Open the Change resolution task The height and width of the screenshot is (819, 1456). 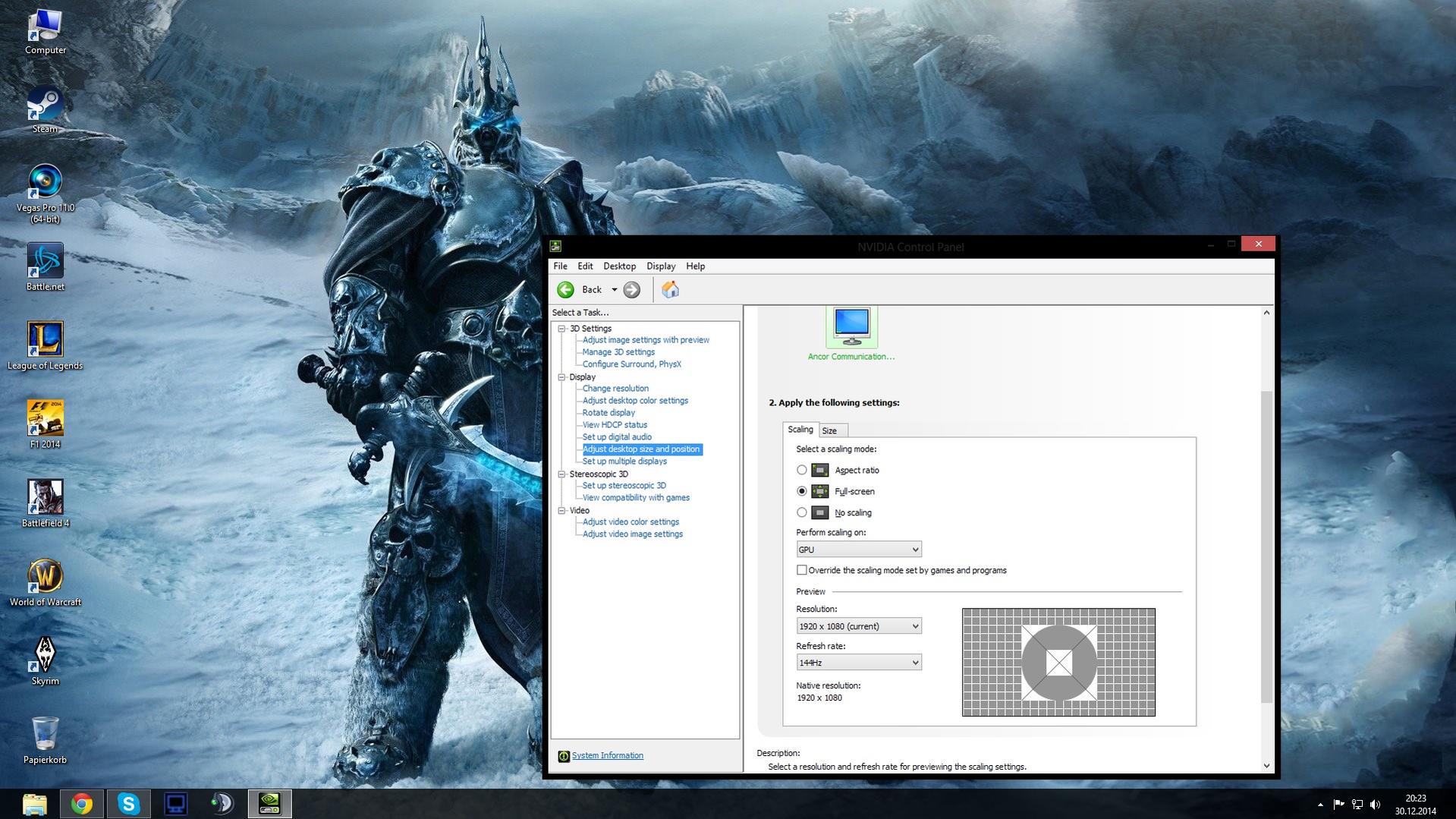tap(615, 389)
